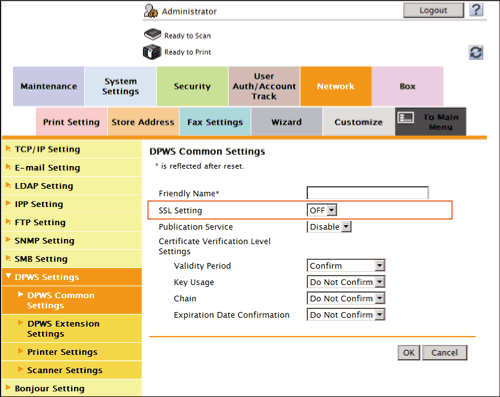
Task: Go to the Print Setting tab
Action: (x=71, y=122)
